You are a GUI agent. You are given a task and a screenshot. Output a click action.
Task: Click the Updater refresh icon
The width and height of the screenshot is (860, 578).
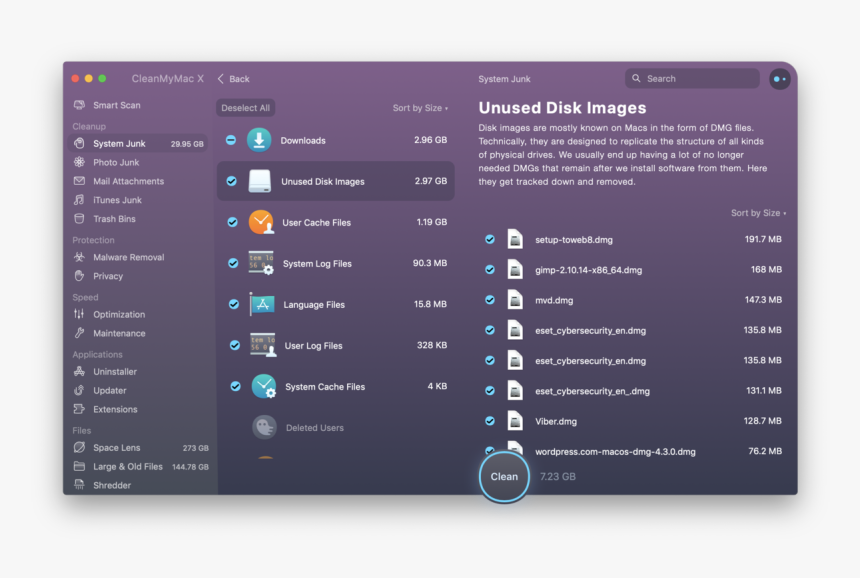80,390
